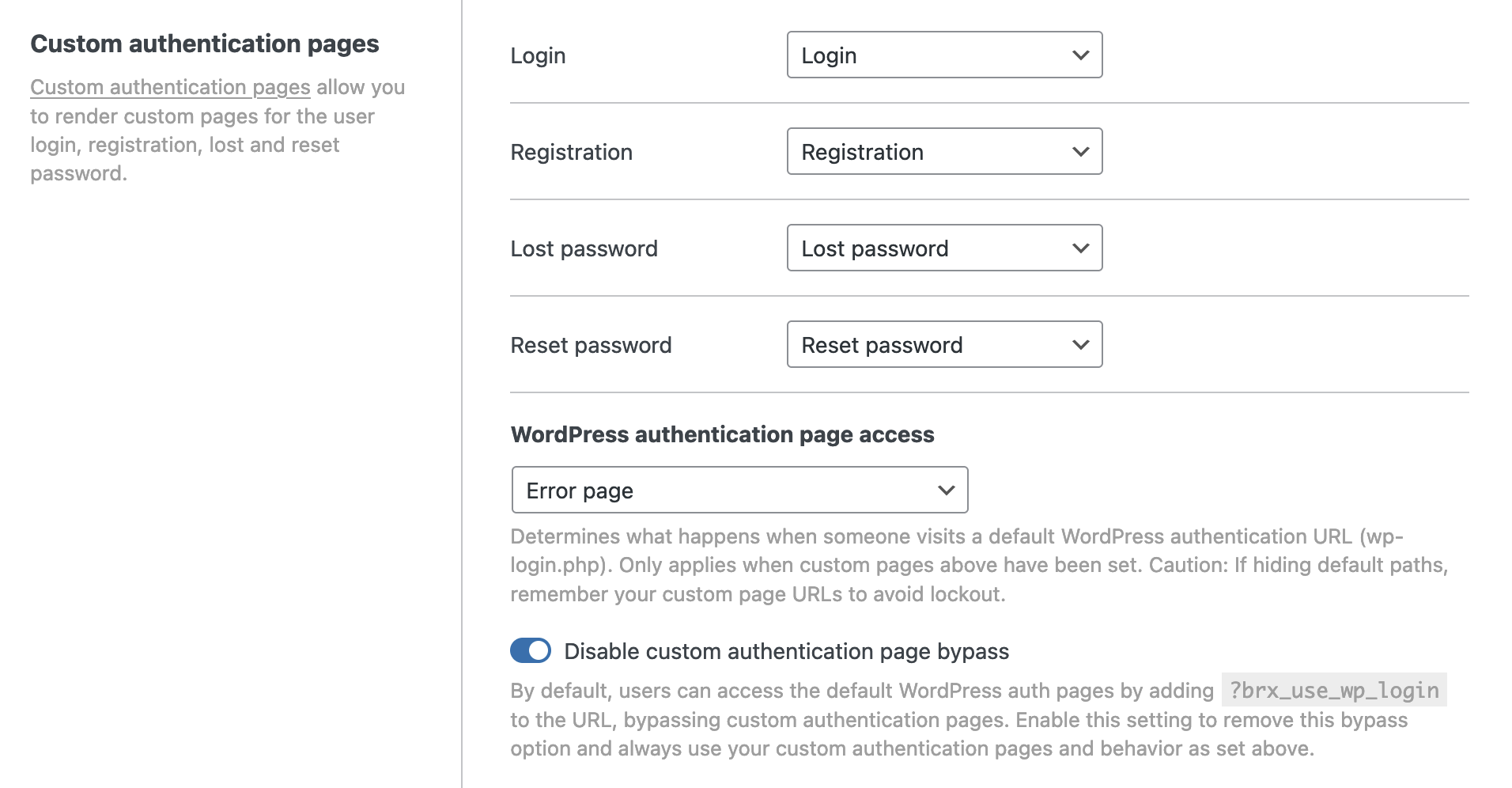Image resolution: width=1512 pixels, height=788 pixels.
Task: Click the WordPress authentication page access heading
Action: pos(722,434)
